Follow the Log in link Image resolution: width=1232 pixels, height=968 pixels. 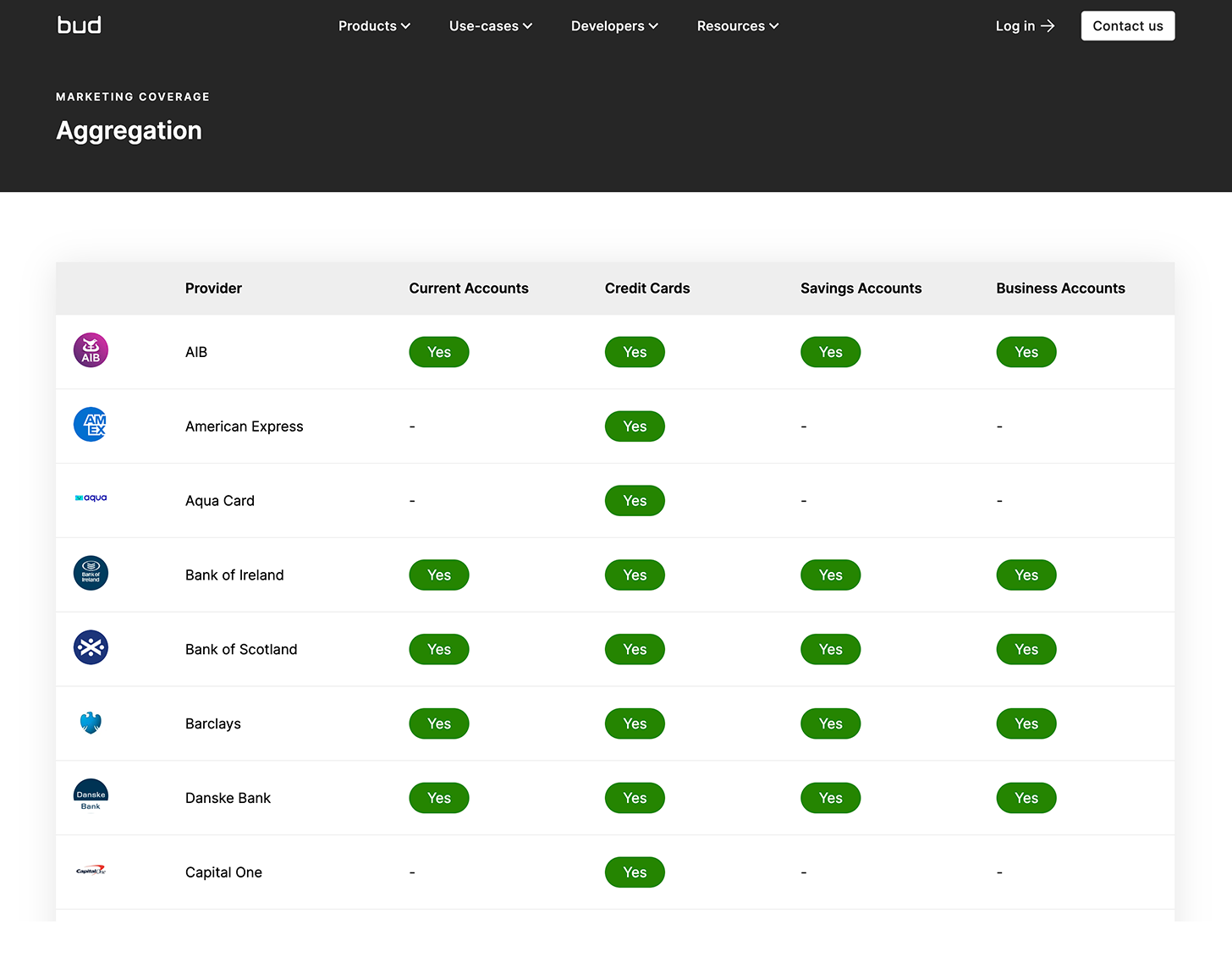(x=1025, y=26)
